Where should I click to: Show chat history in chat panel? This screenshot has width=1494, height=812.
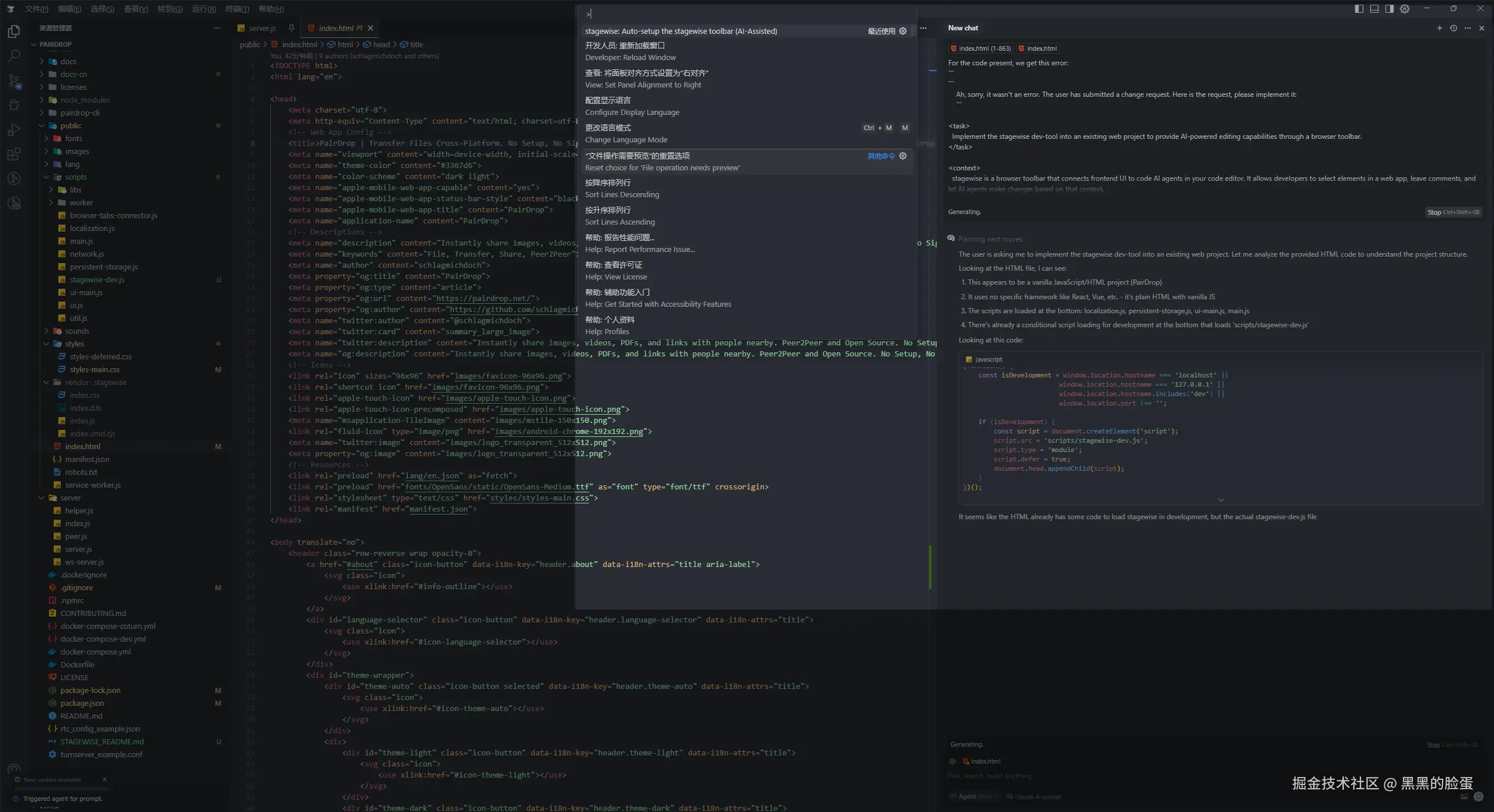coord(1453,28)
